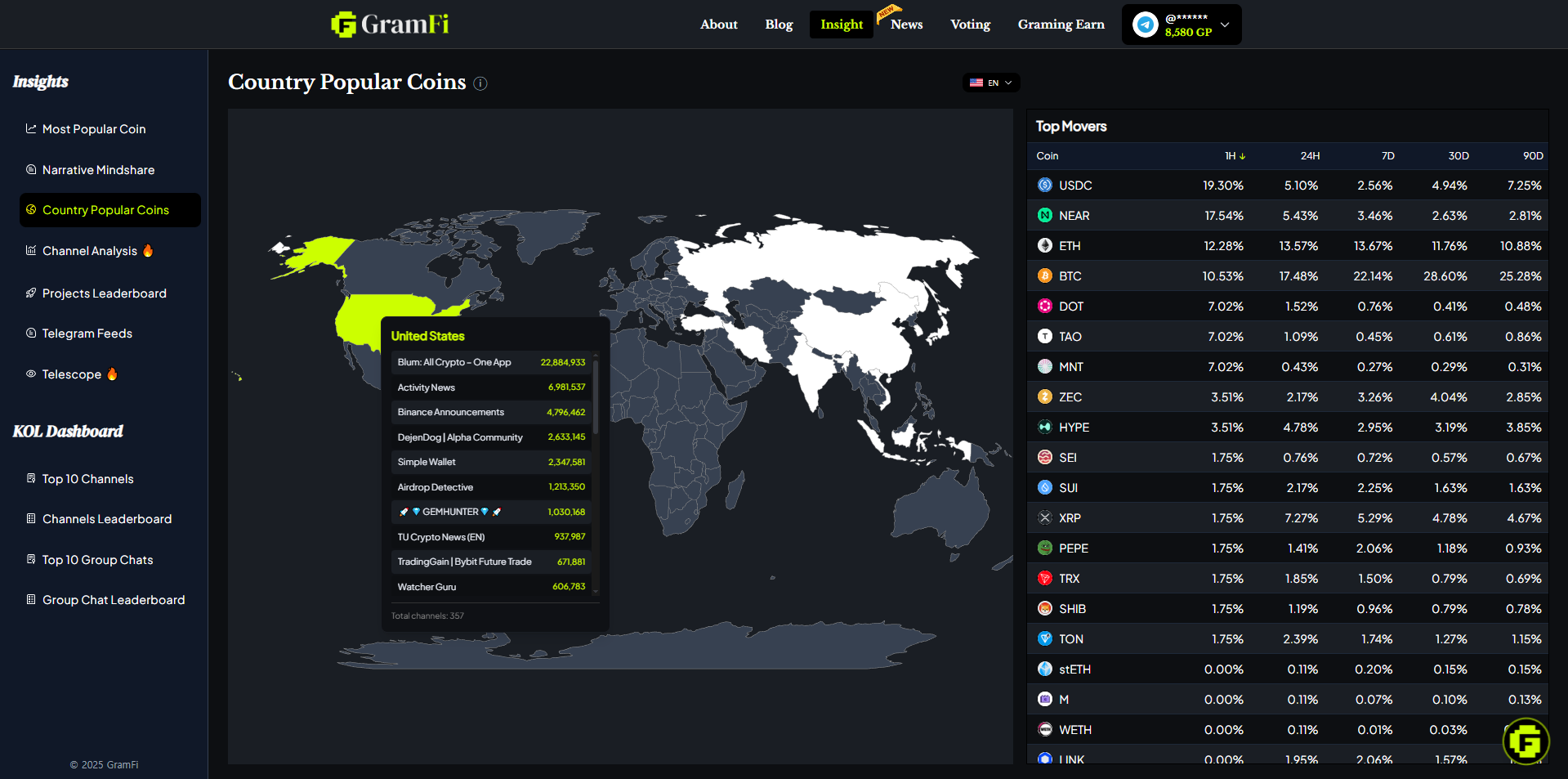Open the Insight nav tab
The image size is (1568, 779).
pos(841,25)
